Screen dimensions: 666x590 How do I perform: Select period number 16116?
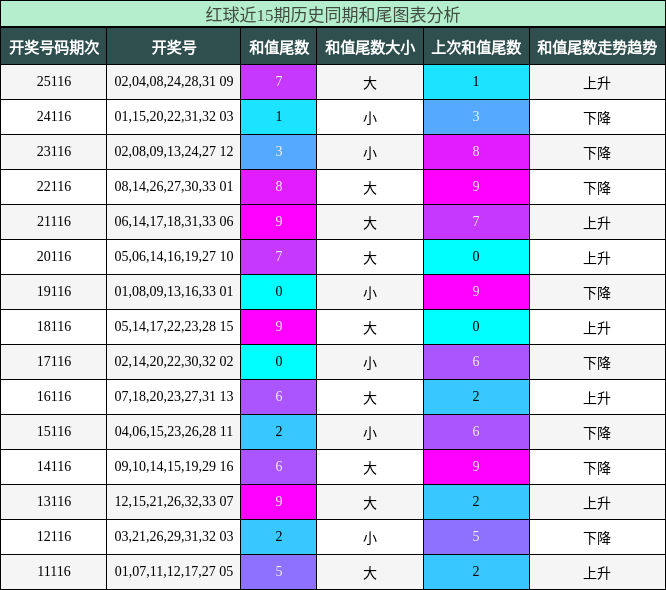point(54,396)
